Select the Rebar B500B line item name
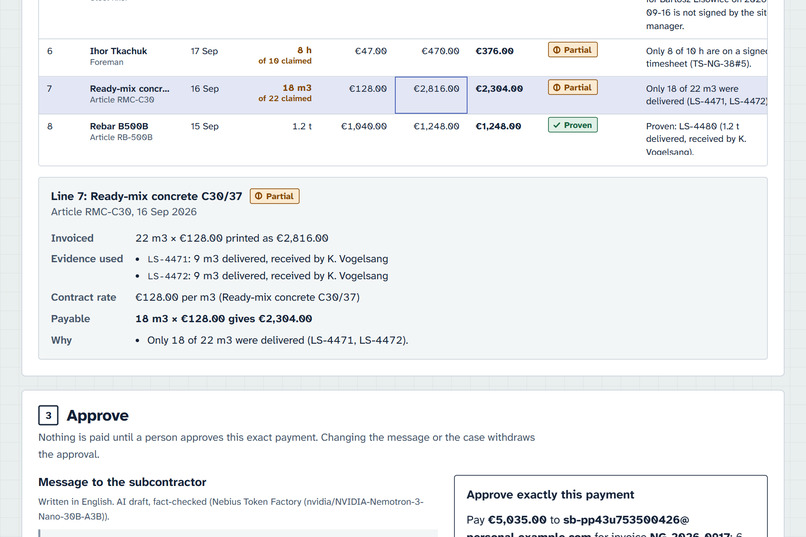Screen dimensions: 806x537 (119, 126)
